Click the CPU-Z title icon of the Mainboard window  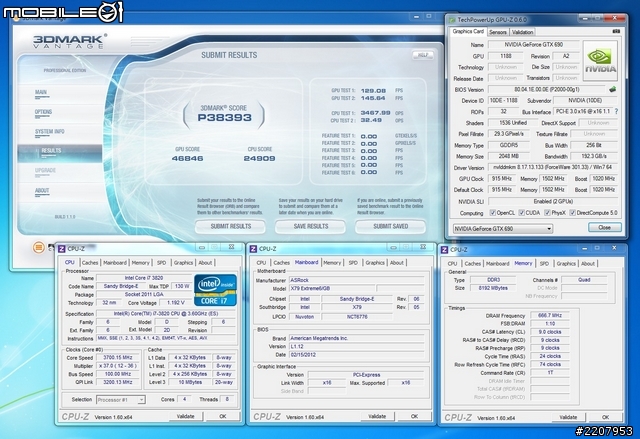tap(253, 248)
